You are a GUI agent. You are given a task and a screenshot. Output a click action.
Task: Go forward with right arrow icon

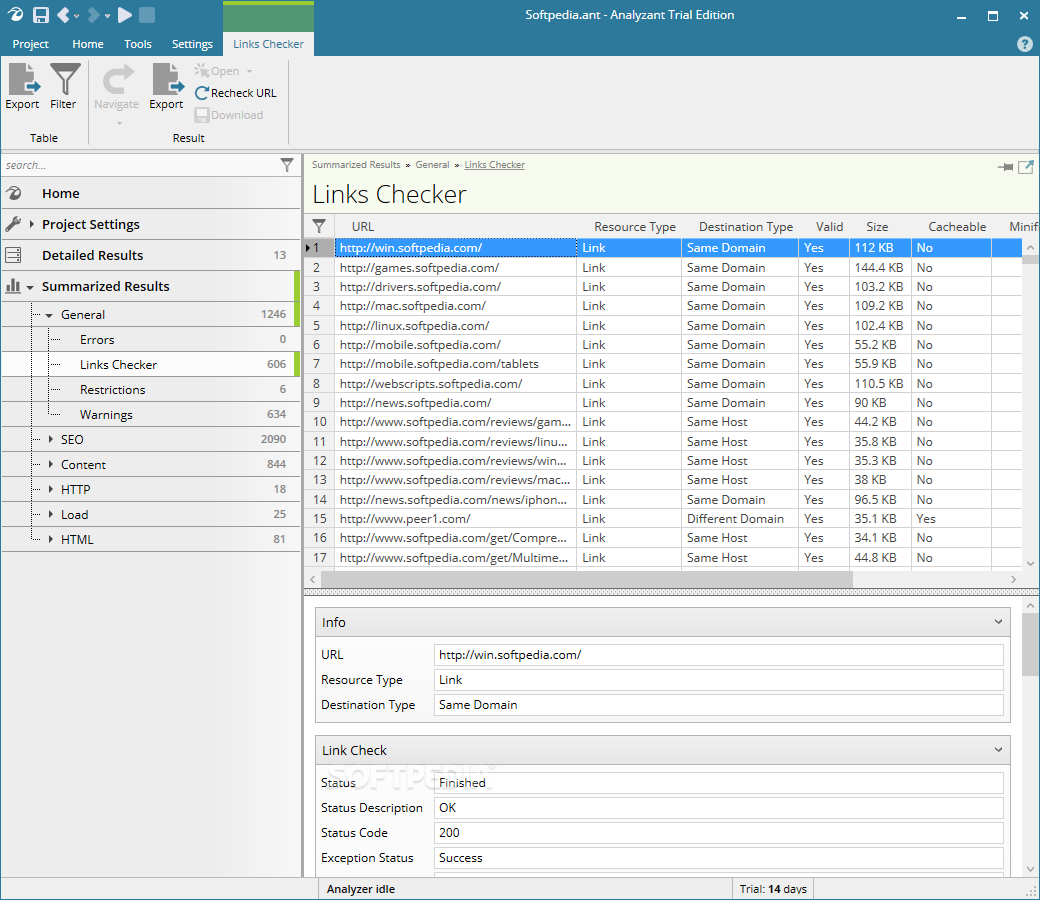click(94, 15)
